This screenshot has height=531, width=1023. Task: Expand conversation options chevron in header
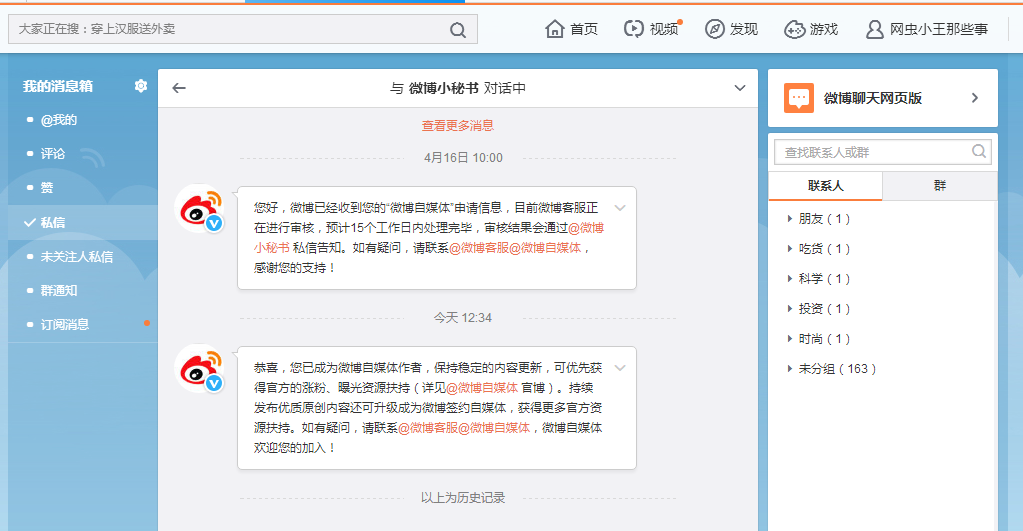[x=740, y=88]
